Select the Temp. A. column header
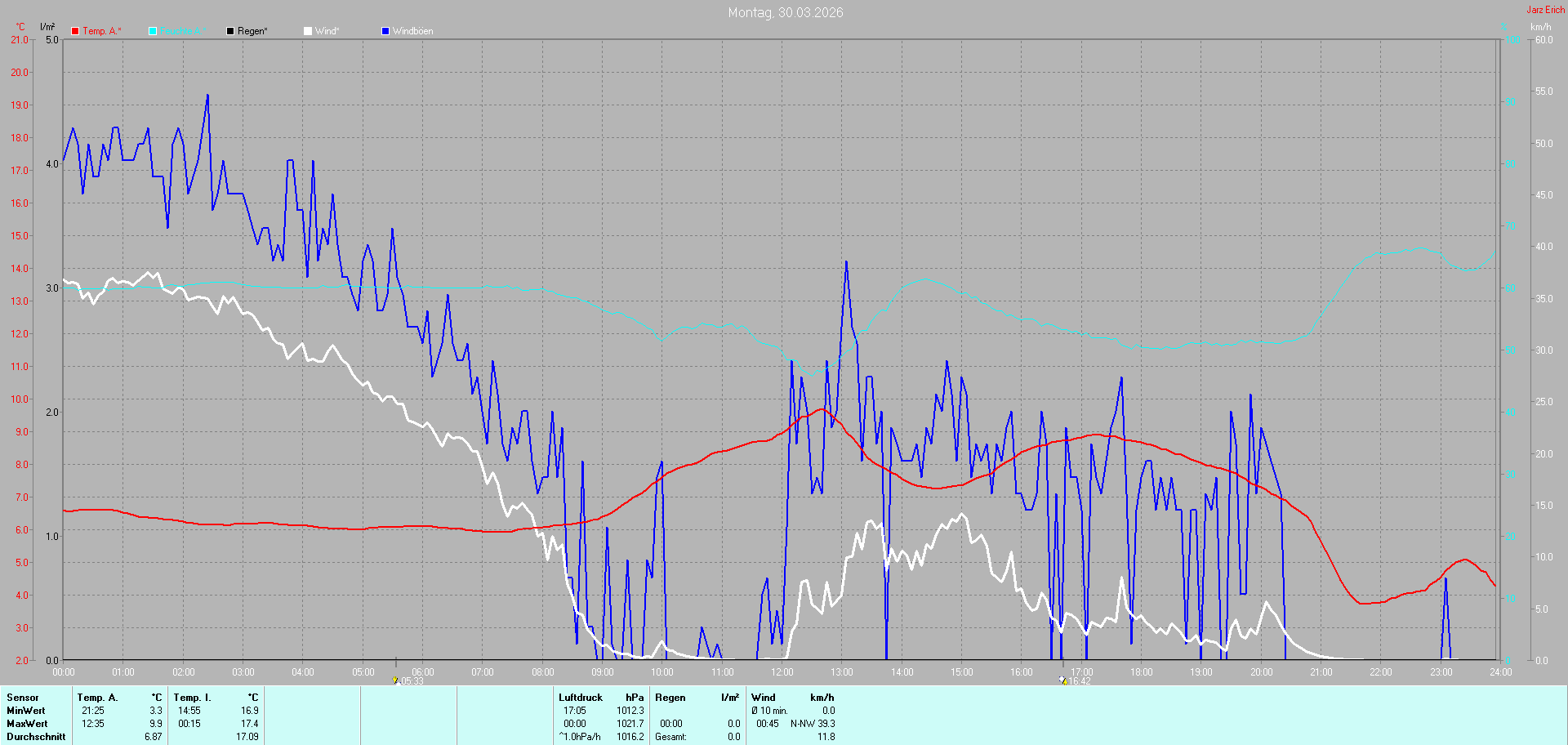 tap(97, 698)
